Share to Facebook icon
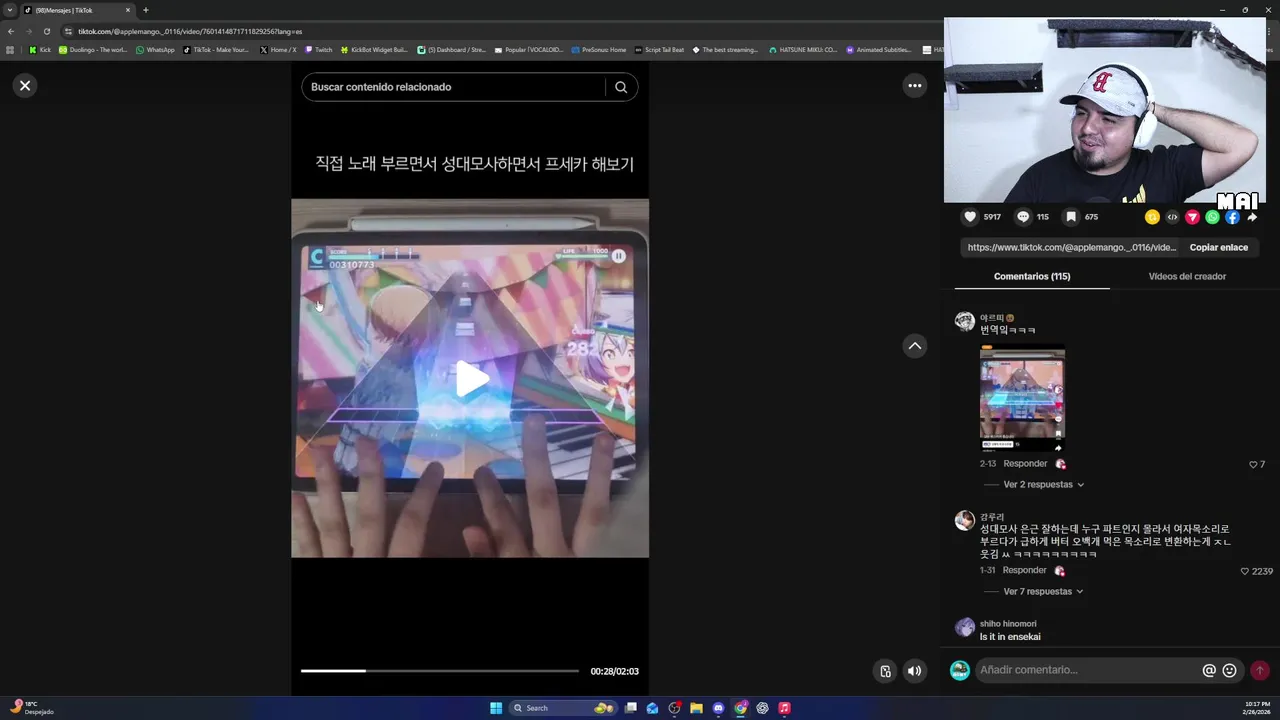Viewport: 1280px width, 720px height. 1232,217
